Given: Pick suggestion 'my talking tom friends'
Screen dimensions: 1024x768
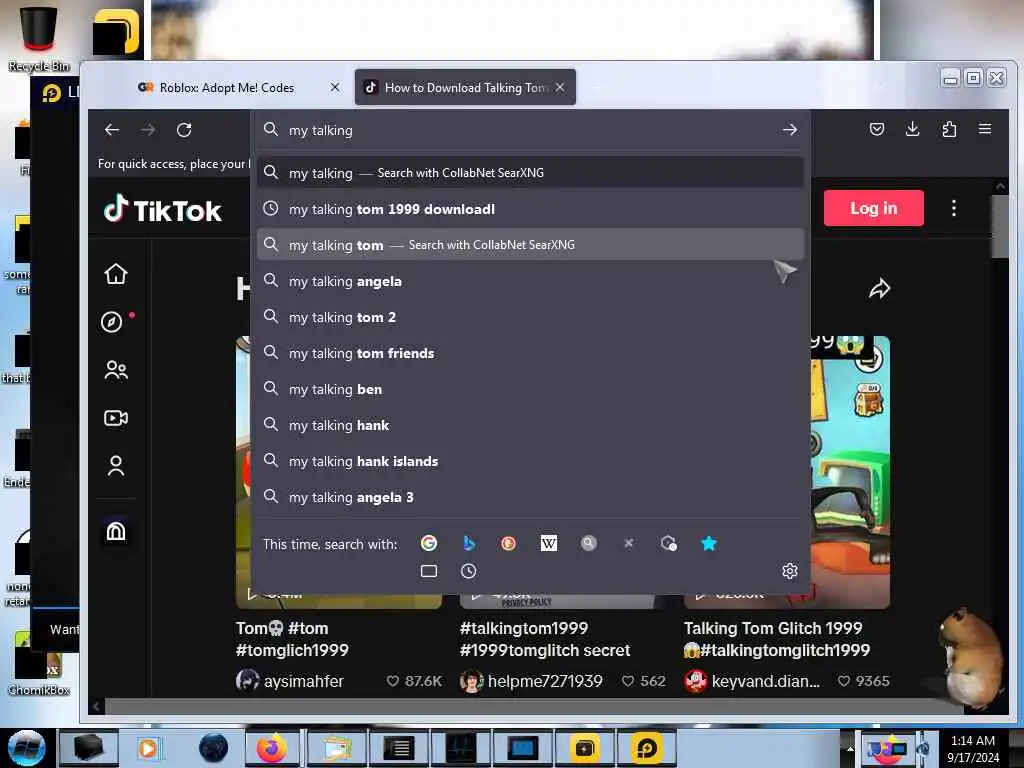Looking at the screenshot, I should pos(530,353).
